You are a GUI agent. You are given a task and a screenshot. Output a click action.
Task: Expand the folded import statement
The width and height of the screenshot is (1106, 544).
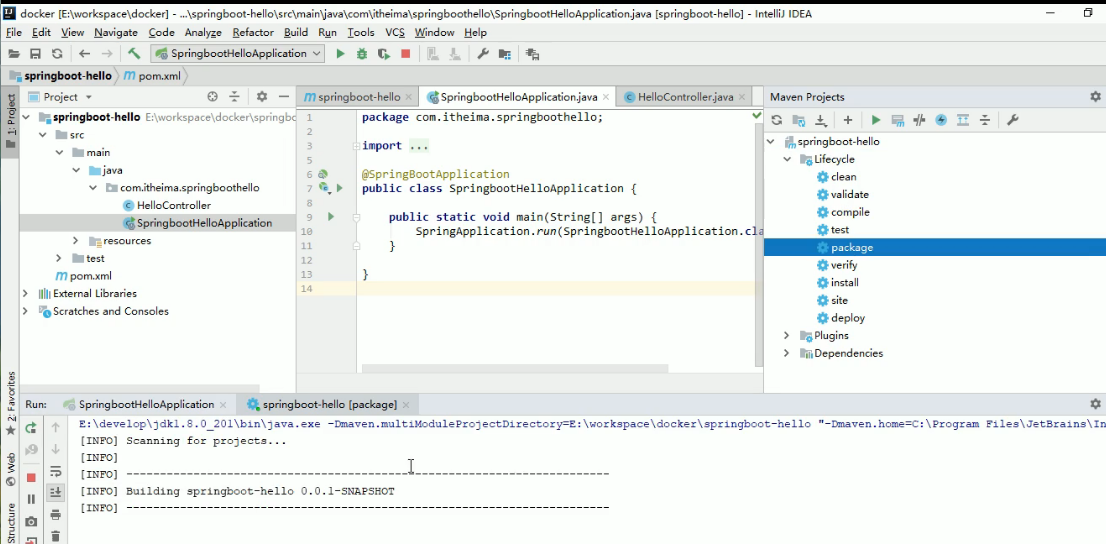tap(356, 146)
